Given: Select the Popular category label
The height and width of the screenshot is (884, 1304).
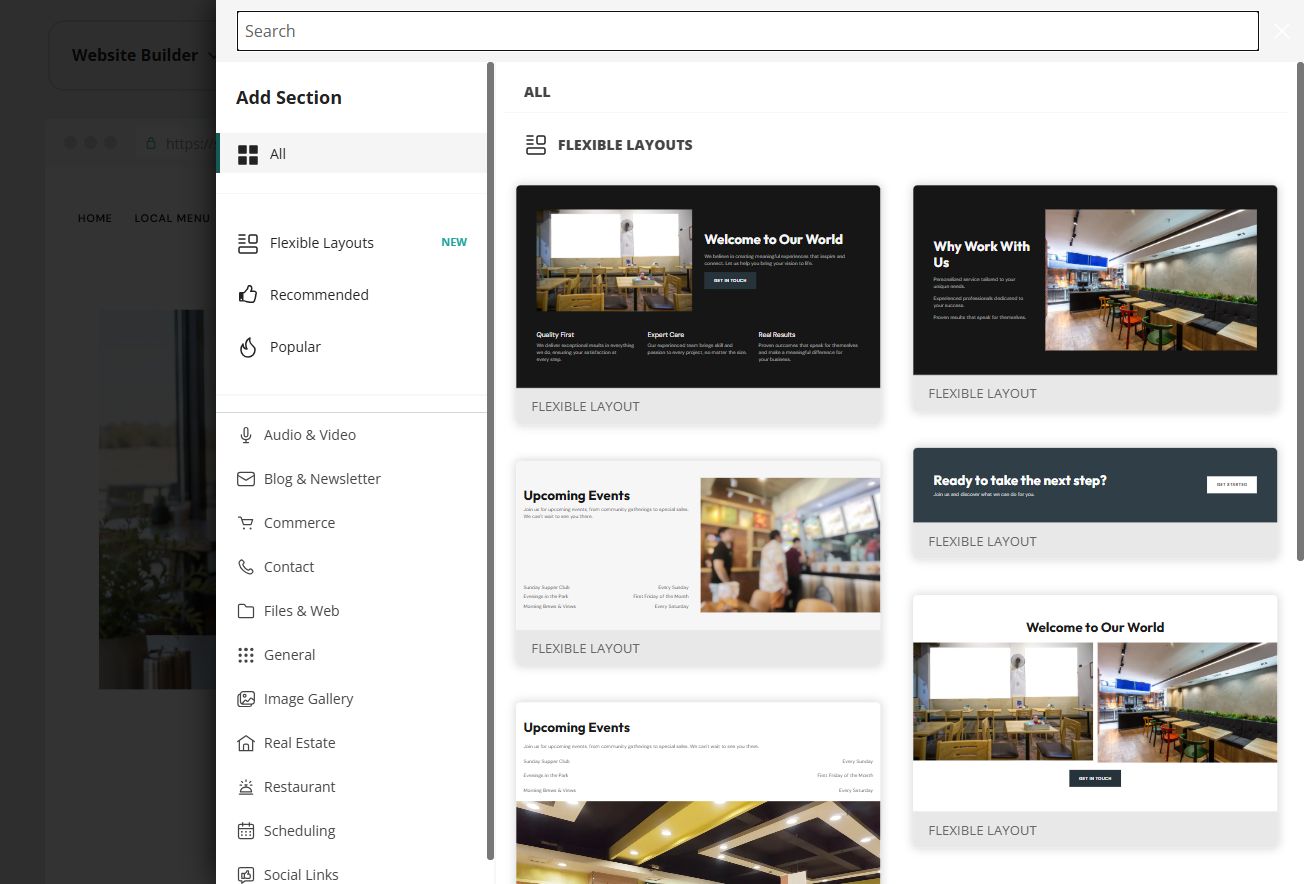Looking at the screenshot, I should tap(295, 347).
